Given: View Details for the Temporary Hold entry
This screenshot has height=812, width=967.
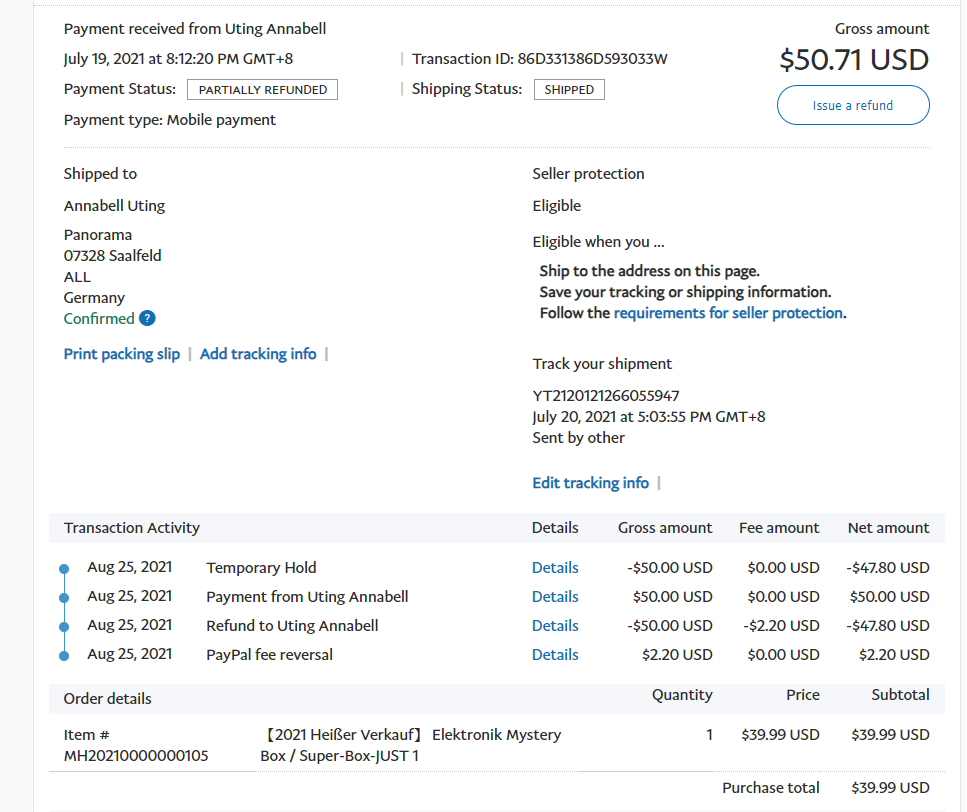Looking at the screenshot, I should coord(555,568).
